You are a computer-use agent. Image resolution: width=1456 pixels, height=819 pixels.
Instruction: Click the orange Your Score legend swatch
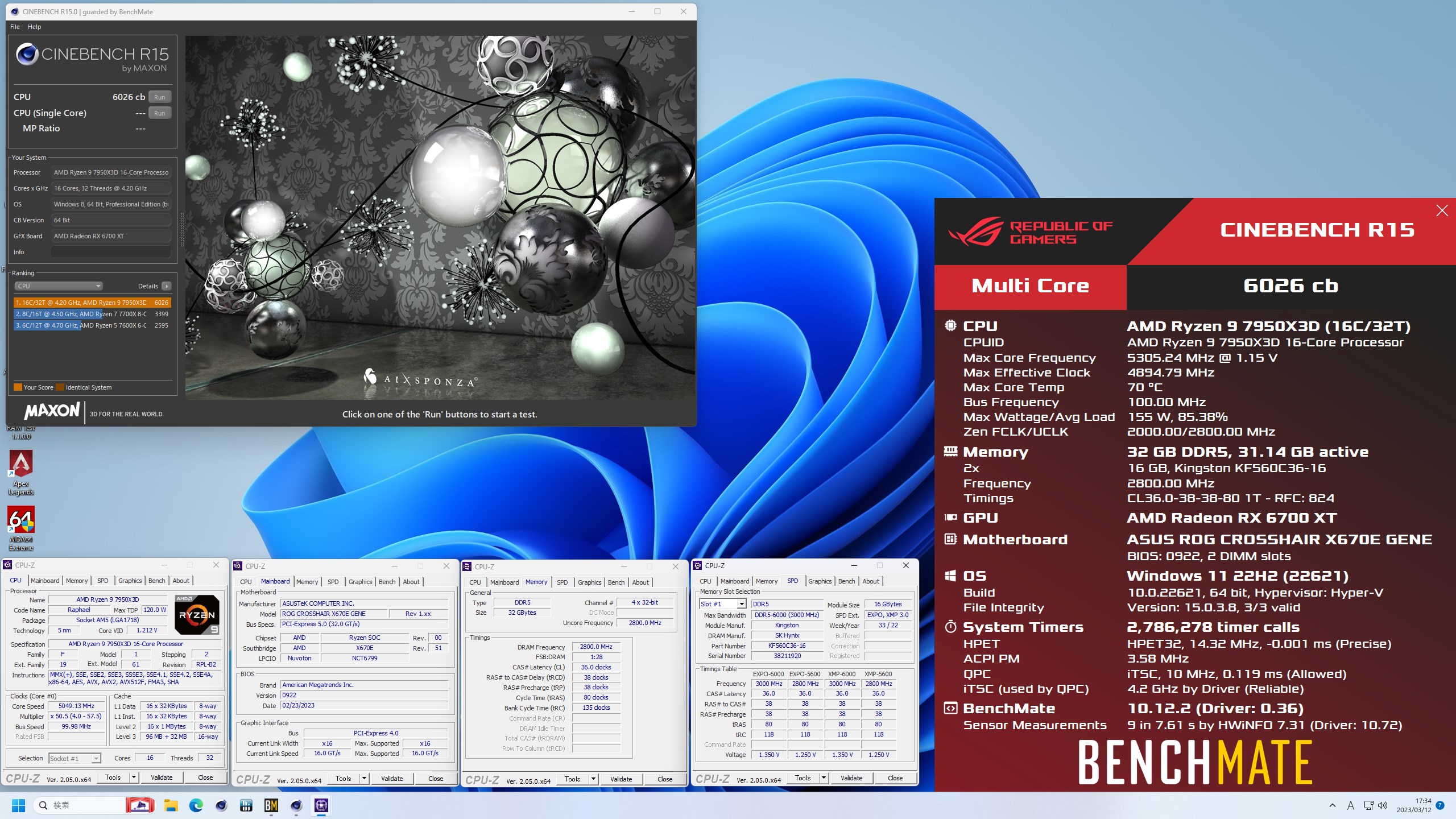(18, 387)
